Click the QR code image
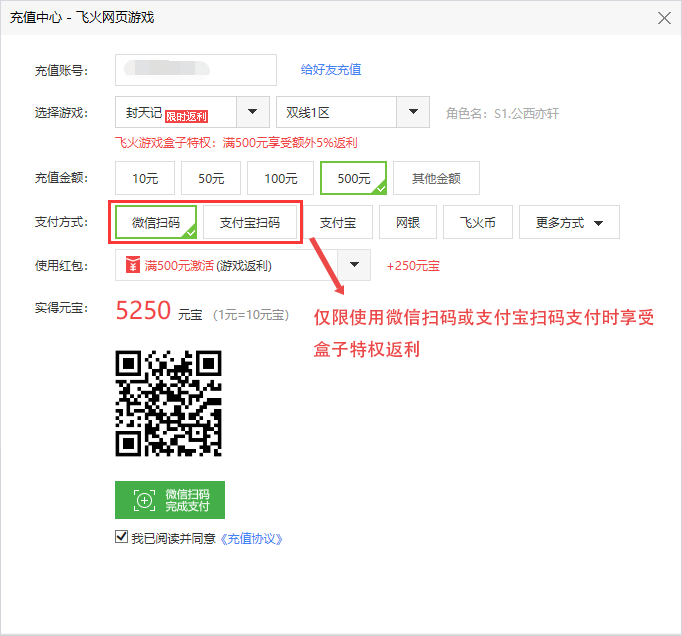 168,402
